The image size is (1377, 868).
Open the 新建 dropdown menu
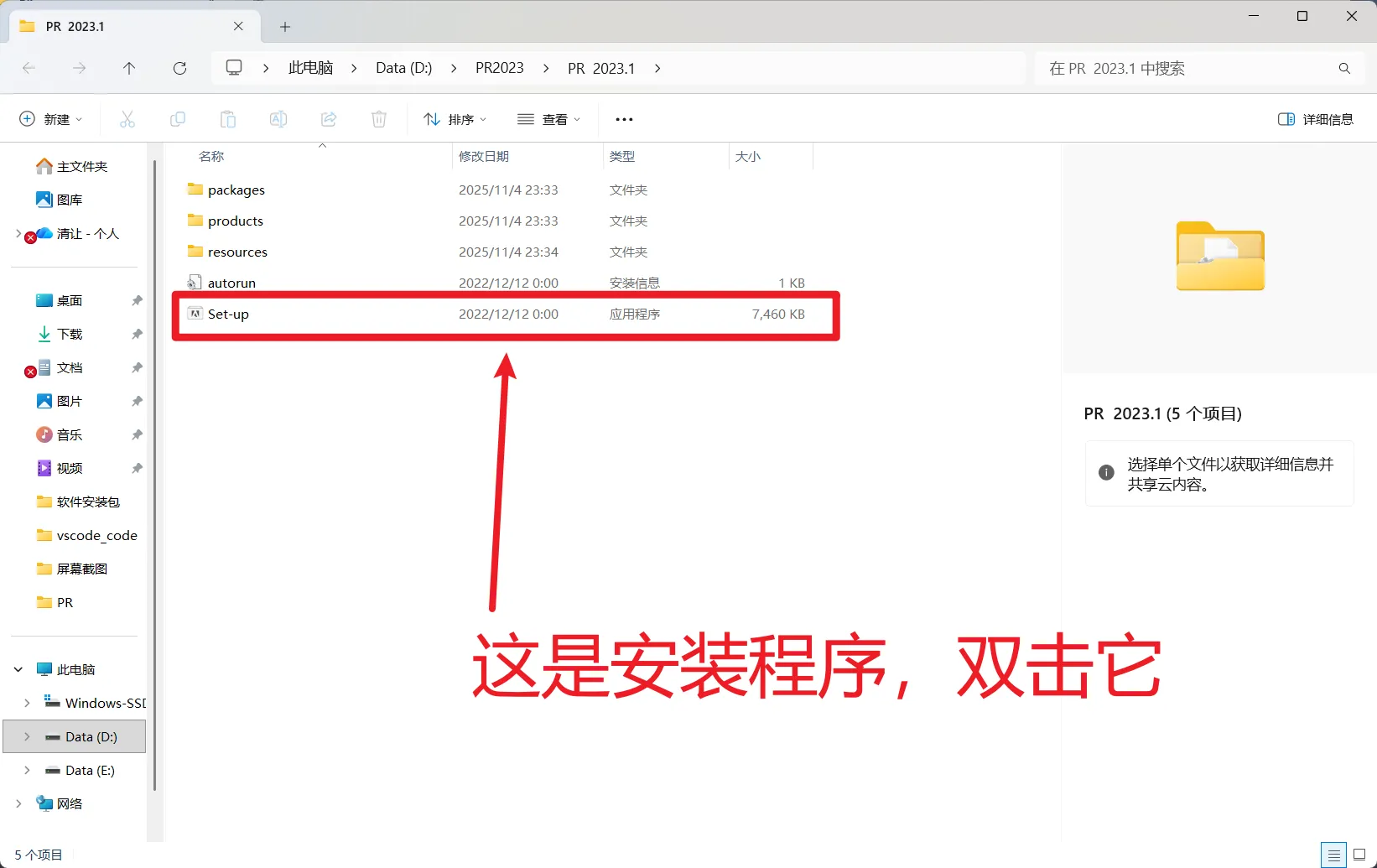click(51, 119)
